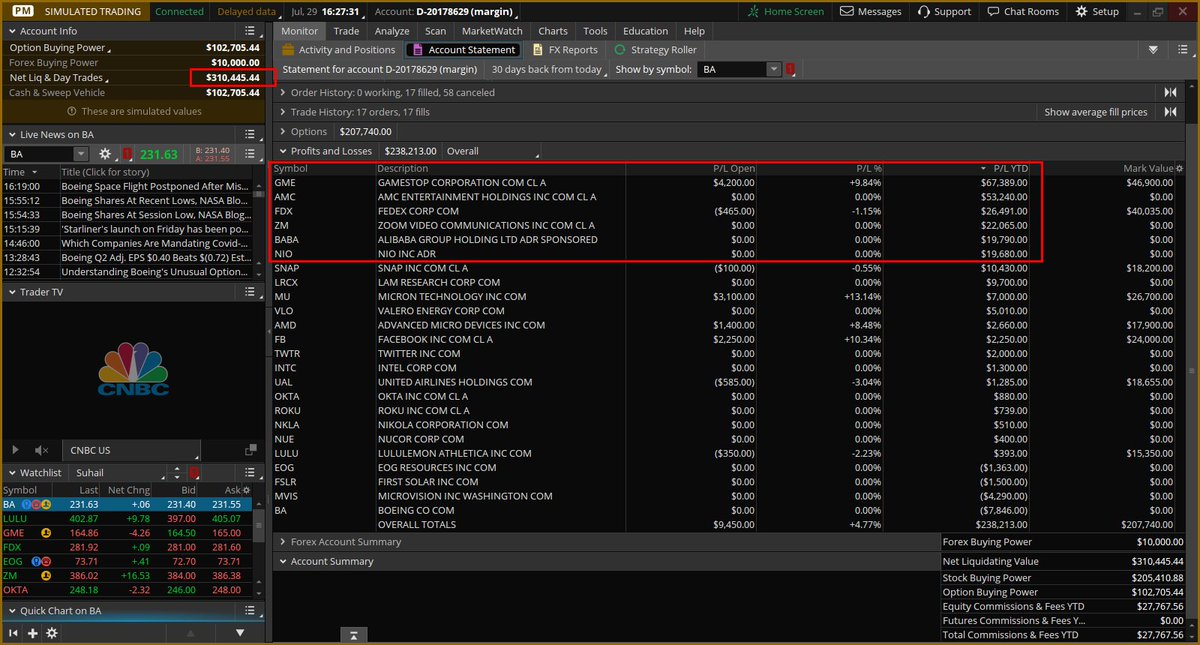Collapse the Account Info panel
The image size is (1200, 645).
11,31
